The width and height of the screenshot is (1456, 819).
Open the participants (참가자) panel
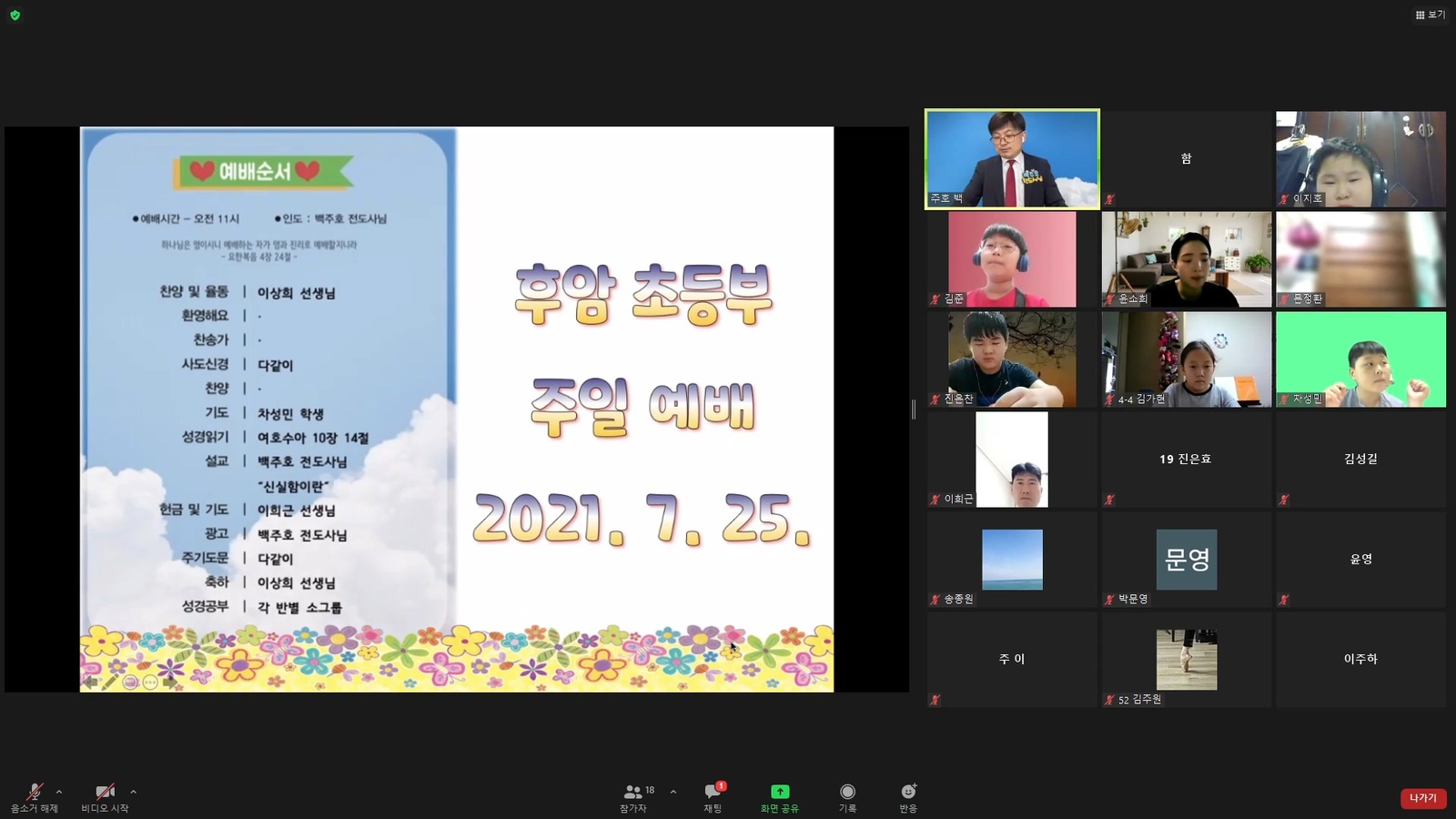pos(634,796)
